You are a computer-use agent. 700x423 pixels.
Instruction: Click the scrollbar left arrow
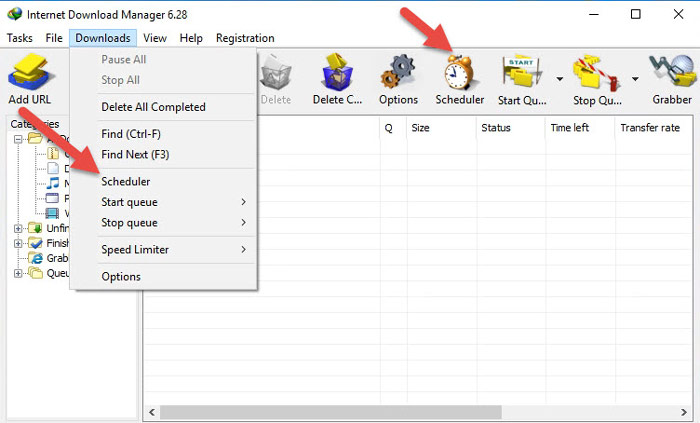pyautogui.click(x=152, y=412)
